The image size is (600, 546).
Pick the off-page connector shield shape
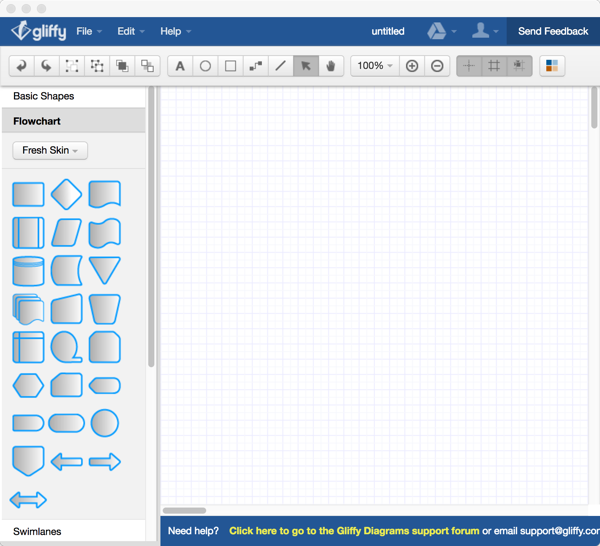(28, 461)
